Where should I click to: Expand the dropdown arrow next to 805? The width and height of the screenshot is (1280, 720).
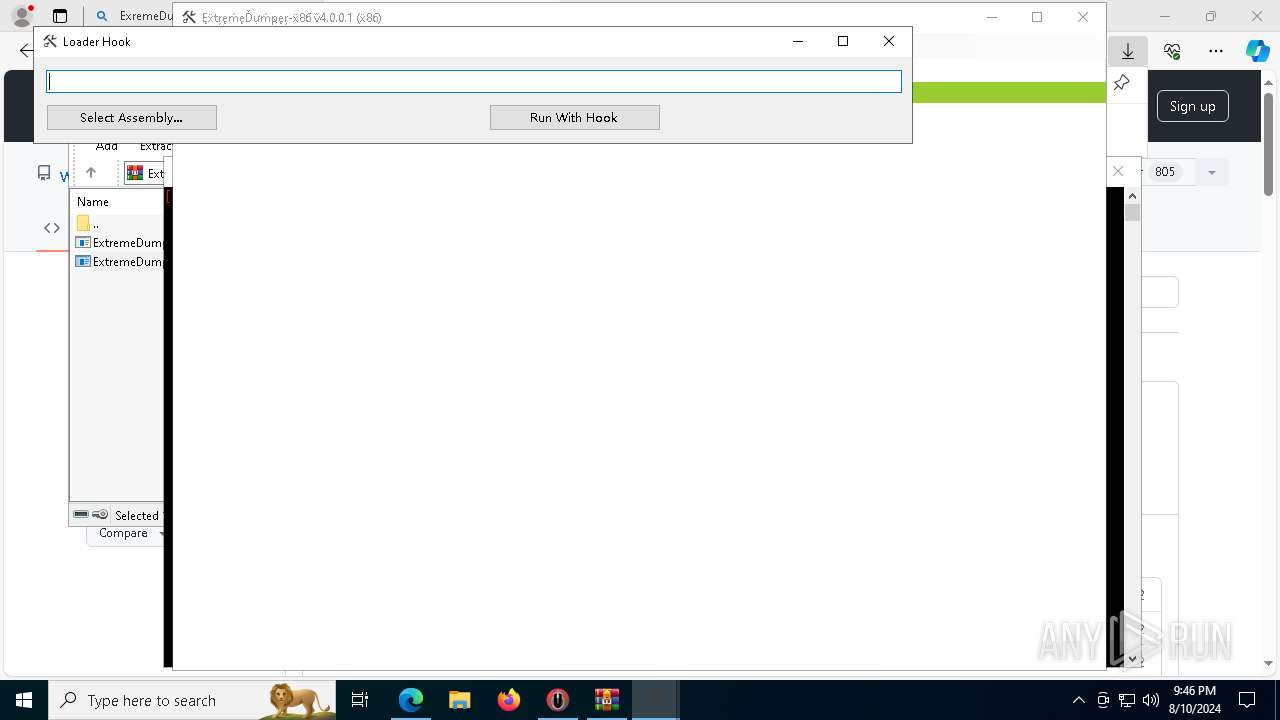pyautogui.click(x=1211, y=172)
